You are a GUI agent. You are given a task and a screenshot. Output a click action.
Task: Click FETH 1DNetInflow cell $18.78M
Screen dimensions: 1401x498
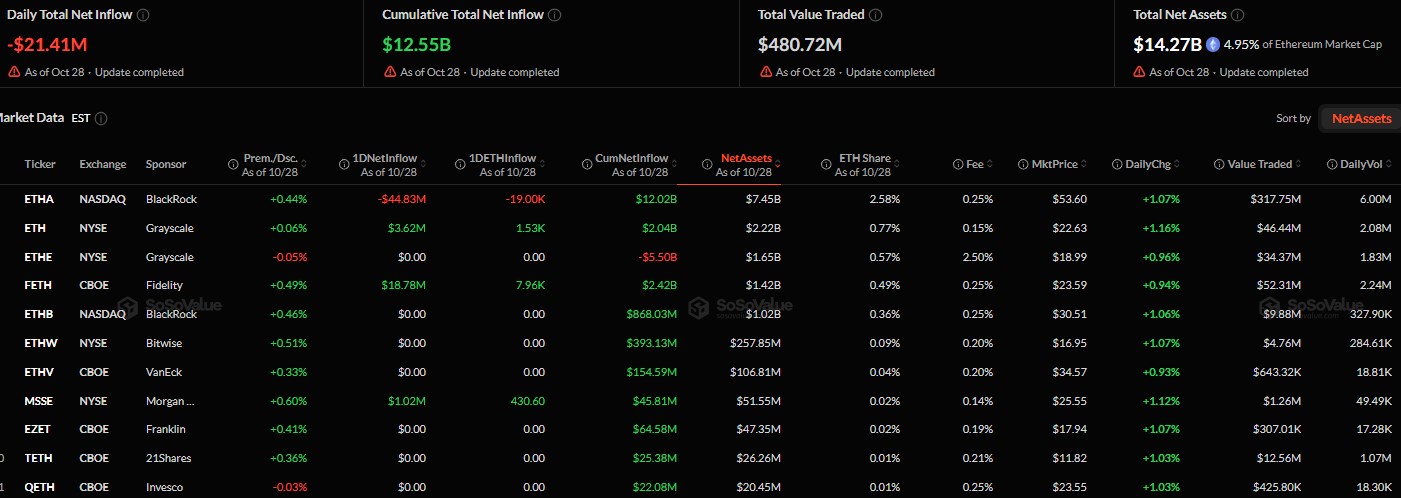pyautogui.click(x=405, y=285)
